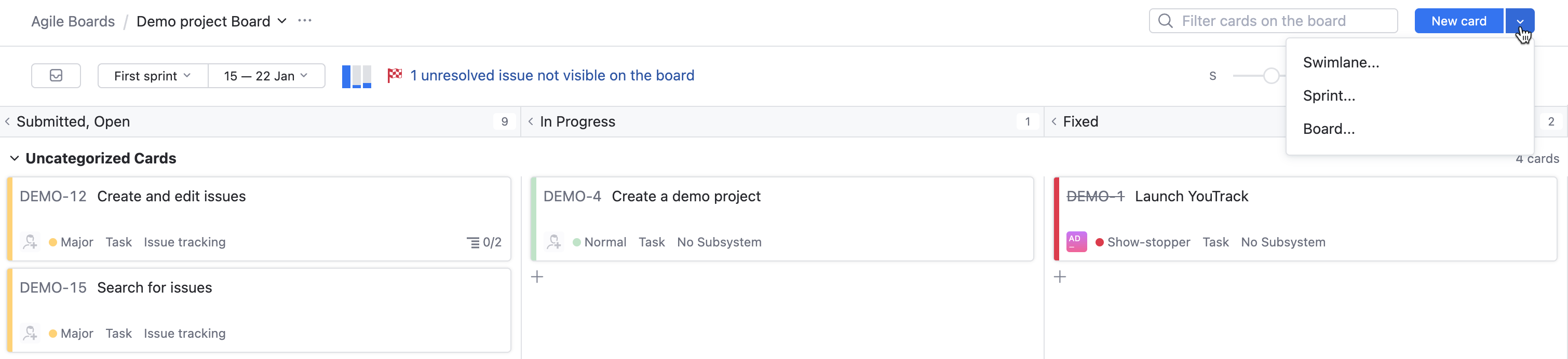Click the assignee avatar on DEMO-12 card

(30, 242)
